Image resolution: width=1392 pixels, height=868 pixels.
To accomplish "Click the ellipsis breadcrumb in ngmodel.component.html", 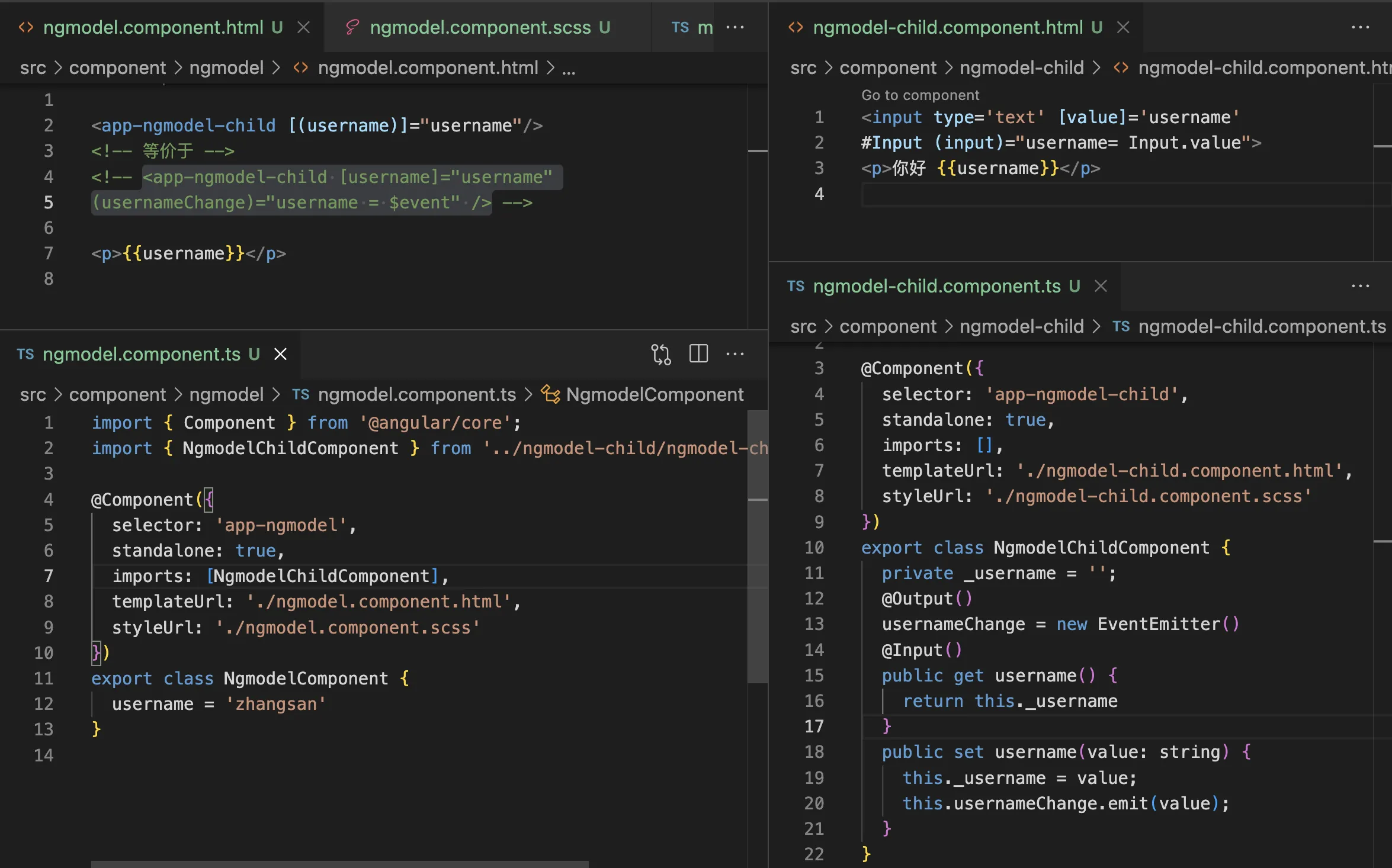I will point(569,69).
